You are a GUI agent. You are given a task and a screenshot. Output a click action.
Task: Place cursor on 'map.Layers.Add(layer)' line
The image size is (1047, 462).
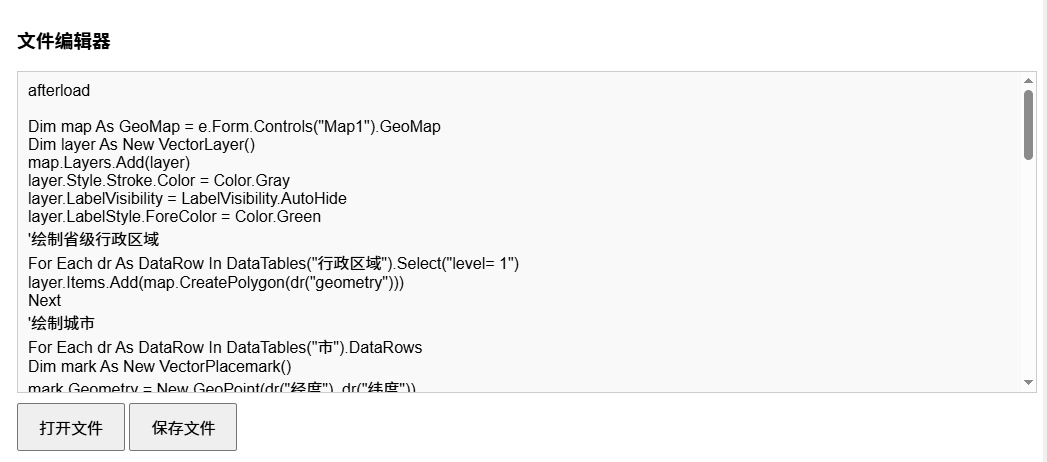(109, 163)
